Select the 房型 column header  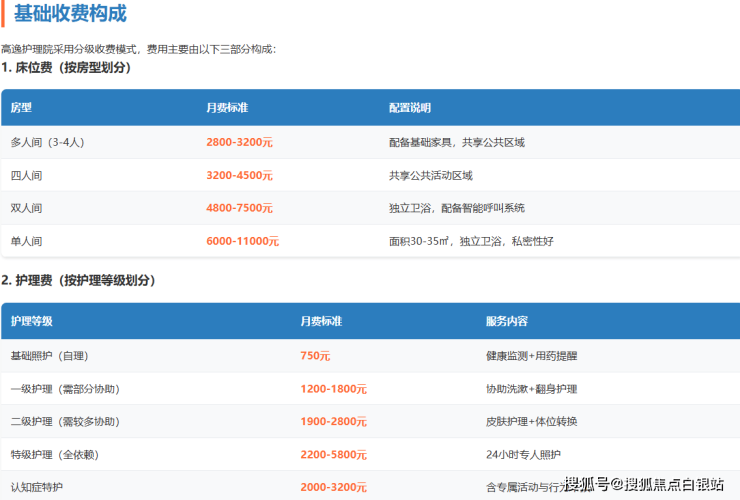pos(21,108)
